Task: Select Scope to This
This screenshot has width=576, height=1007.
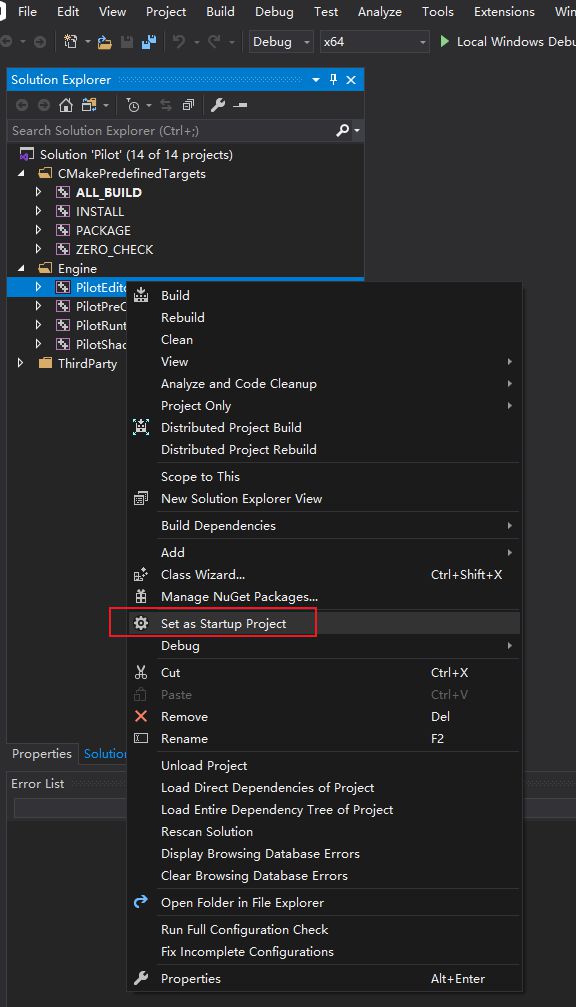Action: tap(200, 477)
